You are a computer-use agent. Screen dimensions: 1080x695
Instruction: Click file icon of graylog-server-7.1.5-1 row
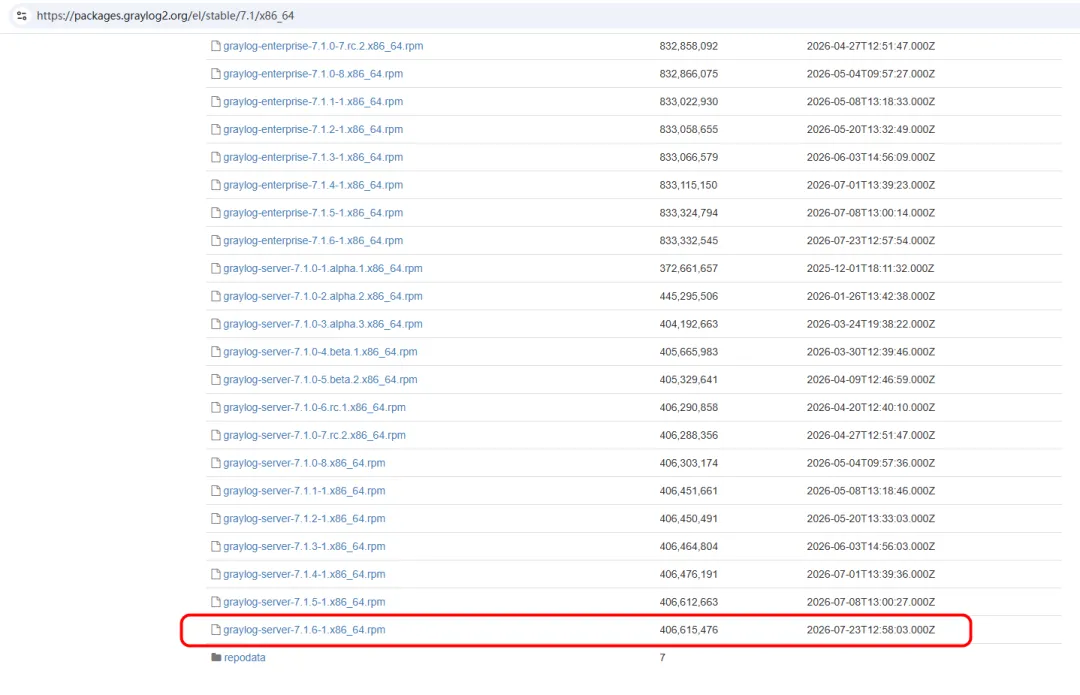(216, 602)
